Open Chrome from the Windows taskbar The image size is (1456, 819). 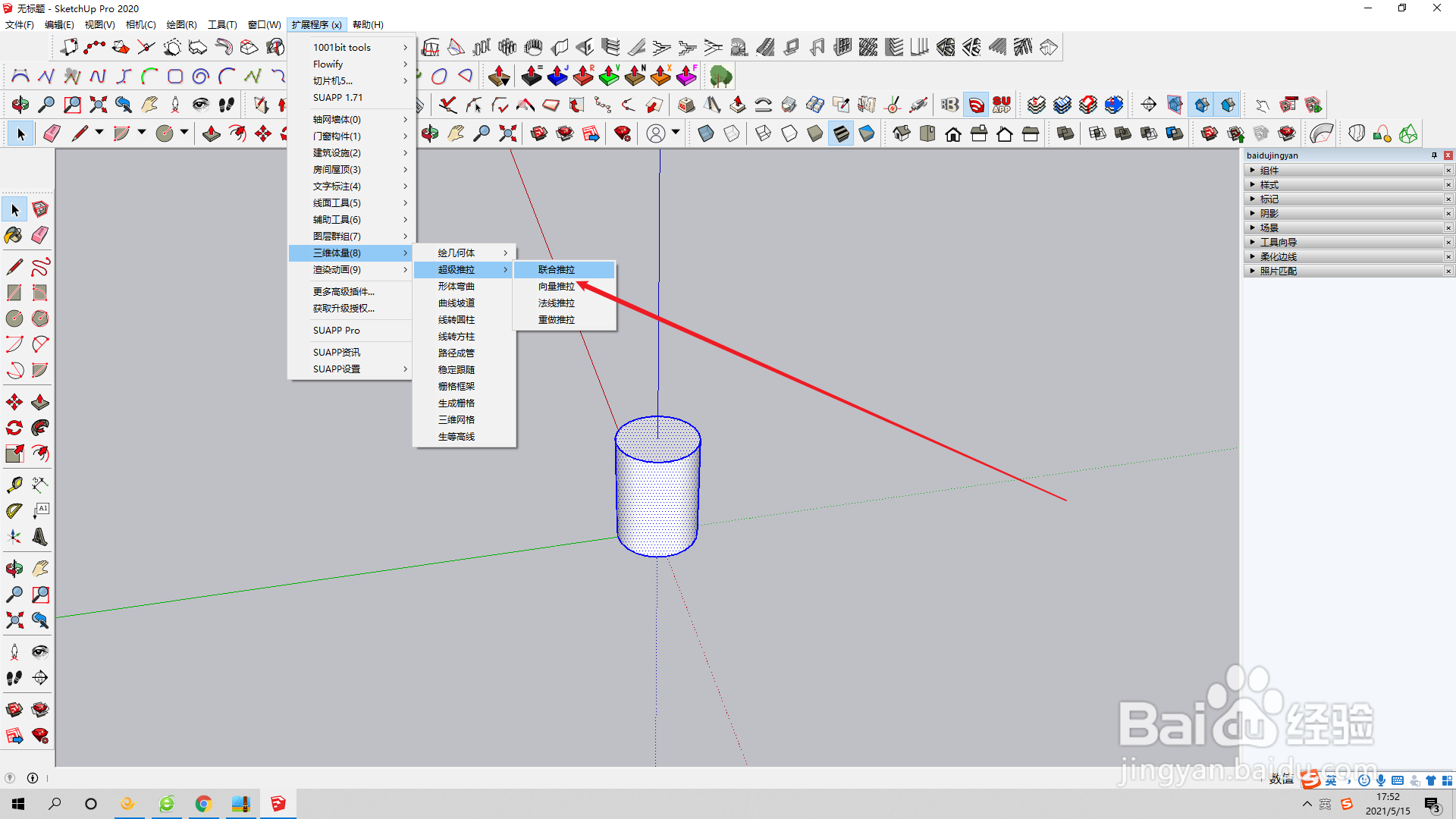[203, 804]
